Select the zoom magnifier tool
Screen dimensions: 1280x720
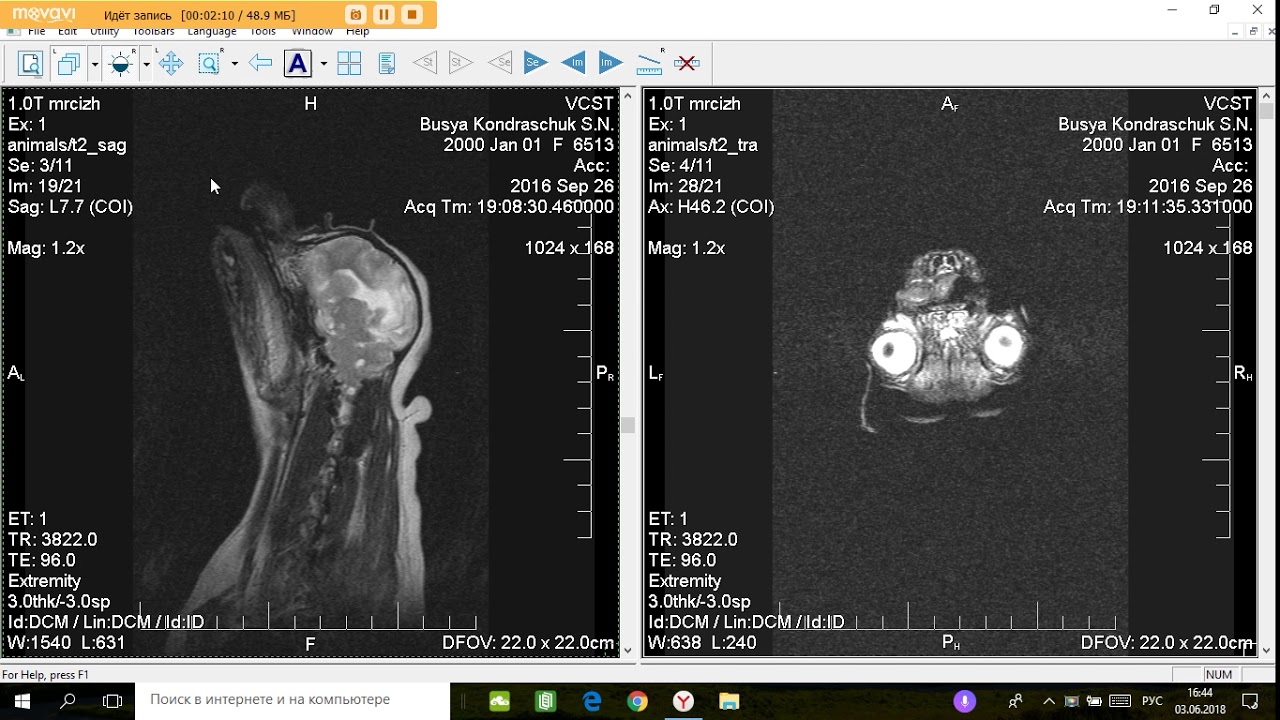[210, 64]
